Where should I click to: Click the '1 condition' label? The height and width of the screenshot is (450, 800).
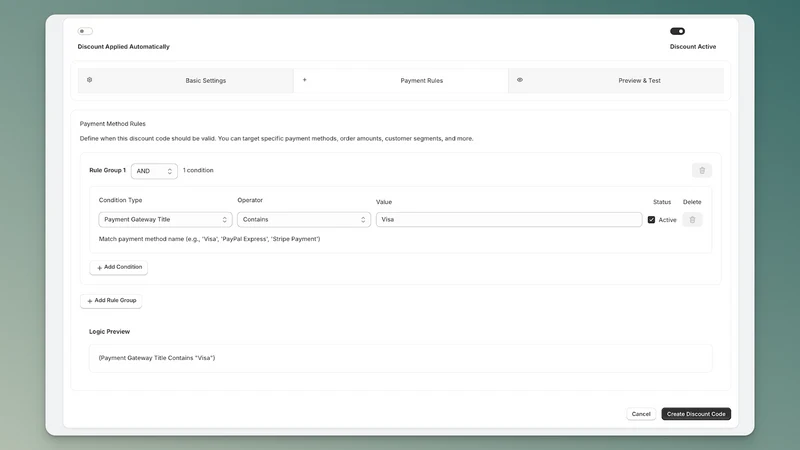click(x=198, y=170)
